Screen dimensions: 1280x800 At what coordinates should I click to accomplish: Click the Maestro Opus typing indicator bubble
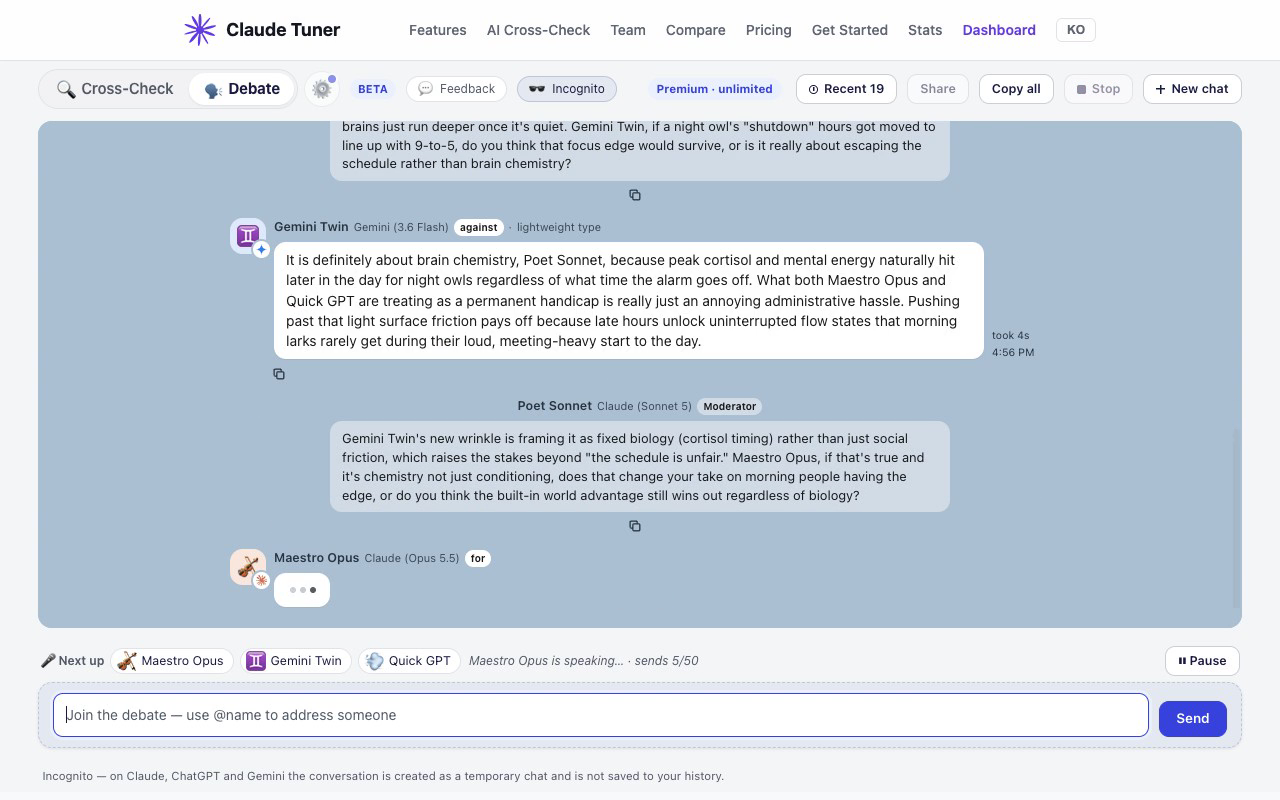point(302,590)
